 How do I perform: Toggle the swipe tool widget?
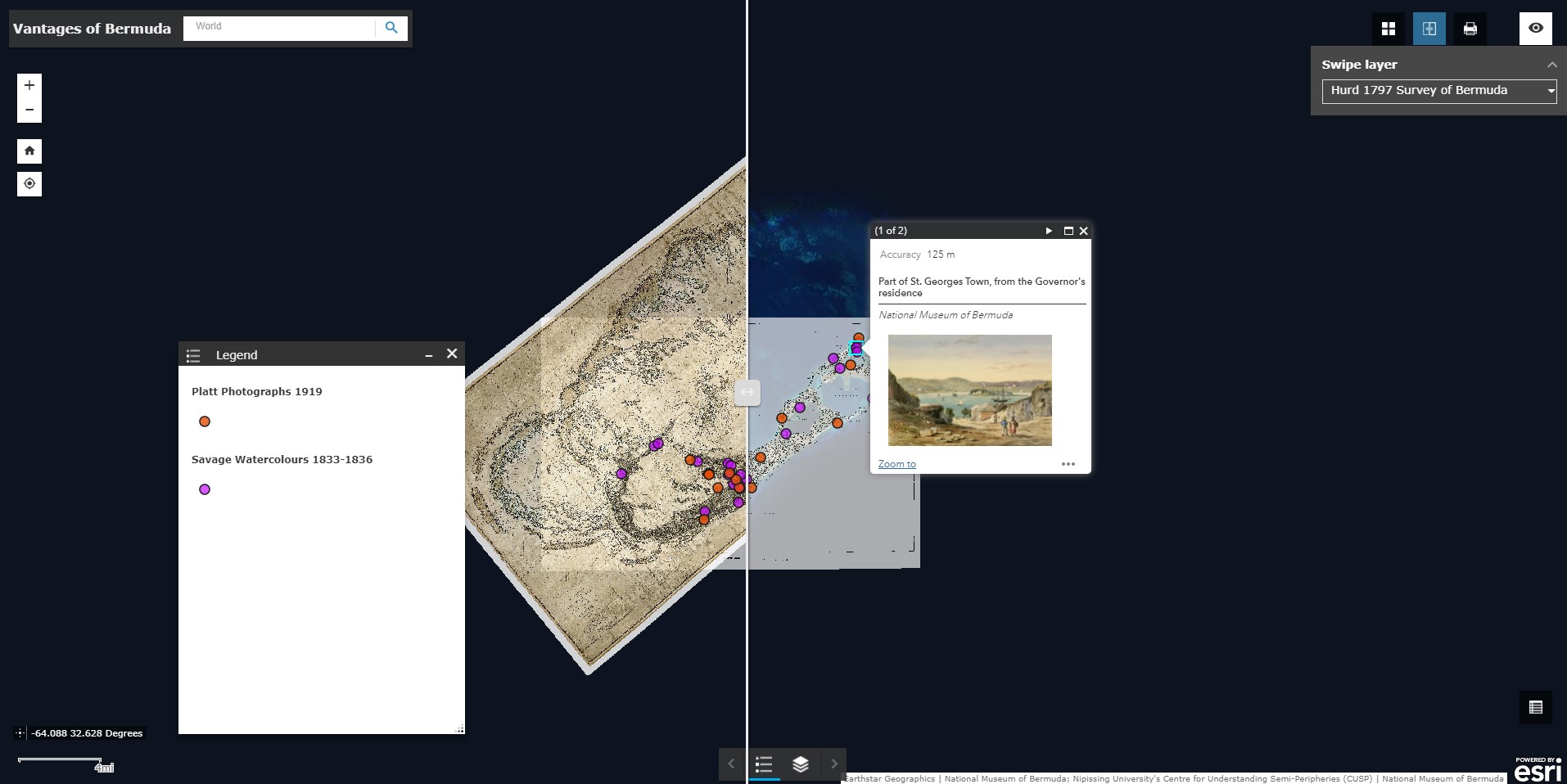(x=1429, y=29)
